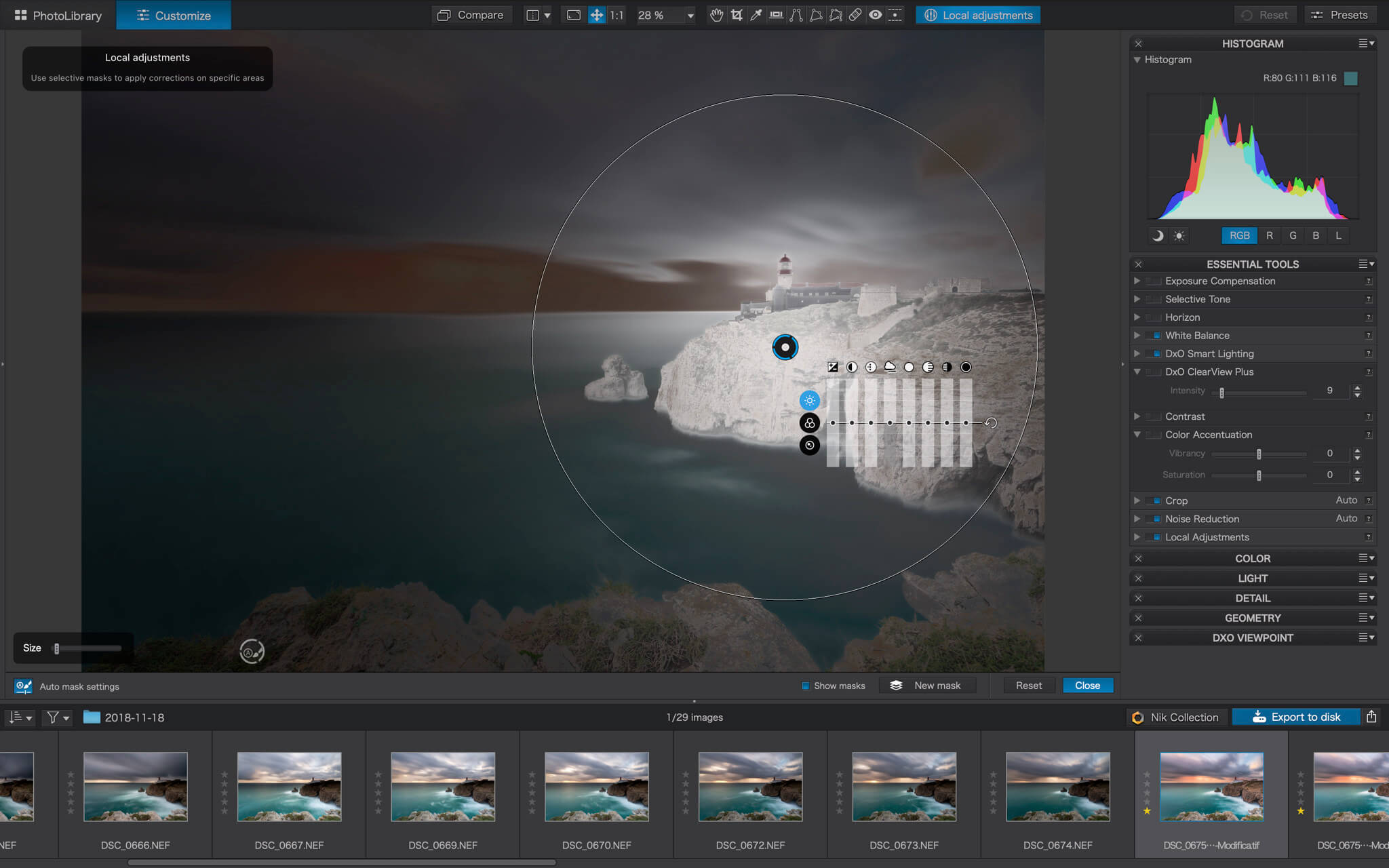The image size is (1389, 868).
Task: Switch to the Customize tab
Action: coord(173,15)
